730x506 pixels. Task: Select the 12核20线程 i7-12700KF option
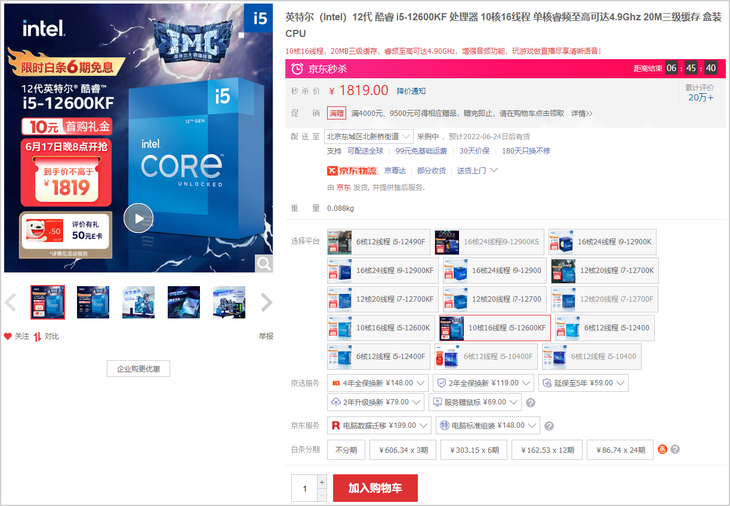click(x=383, y=299)
